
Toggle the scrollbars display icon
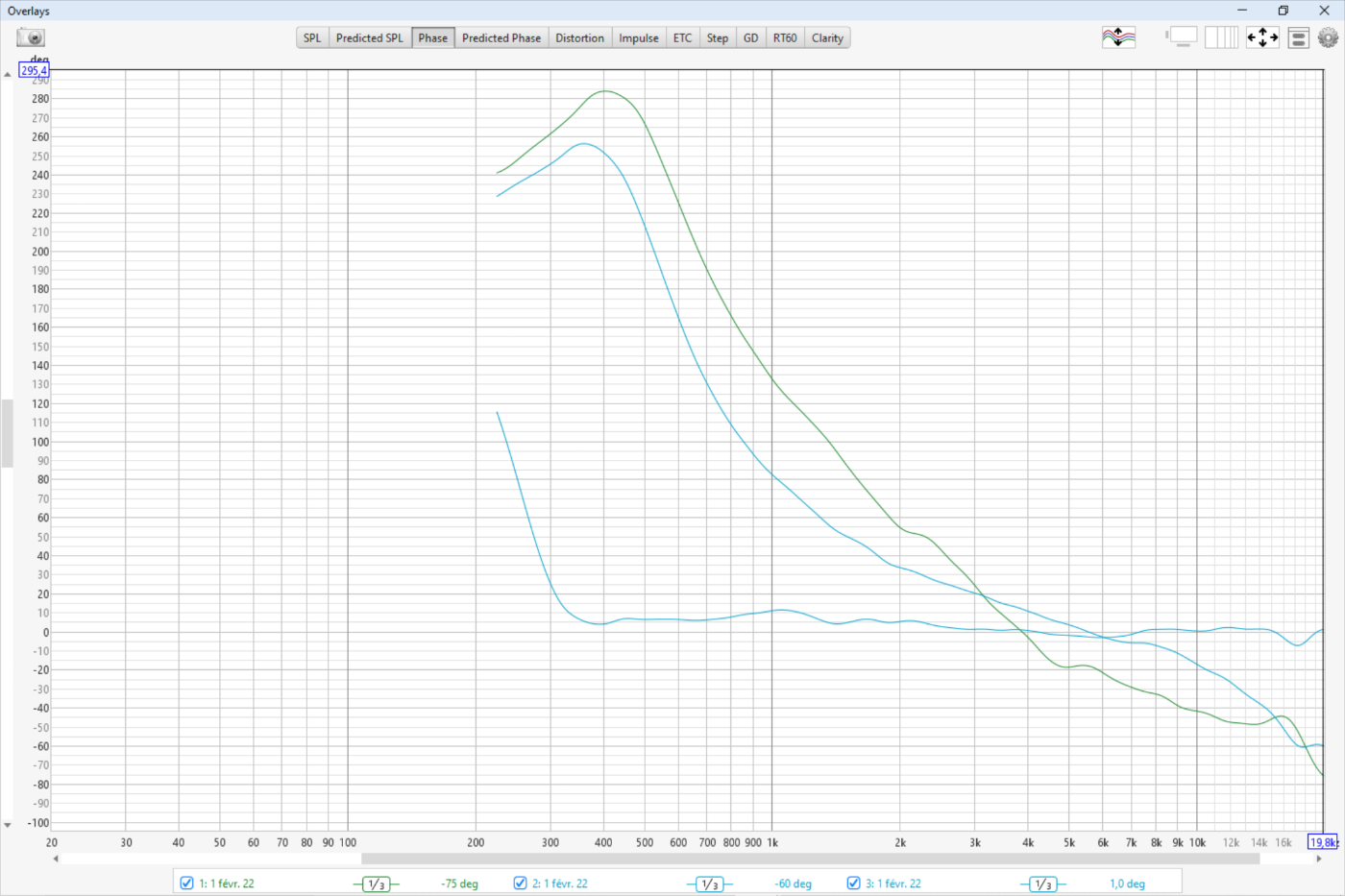[x=1183, y=37]
